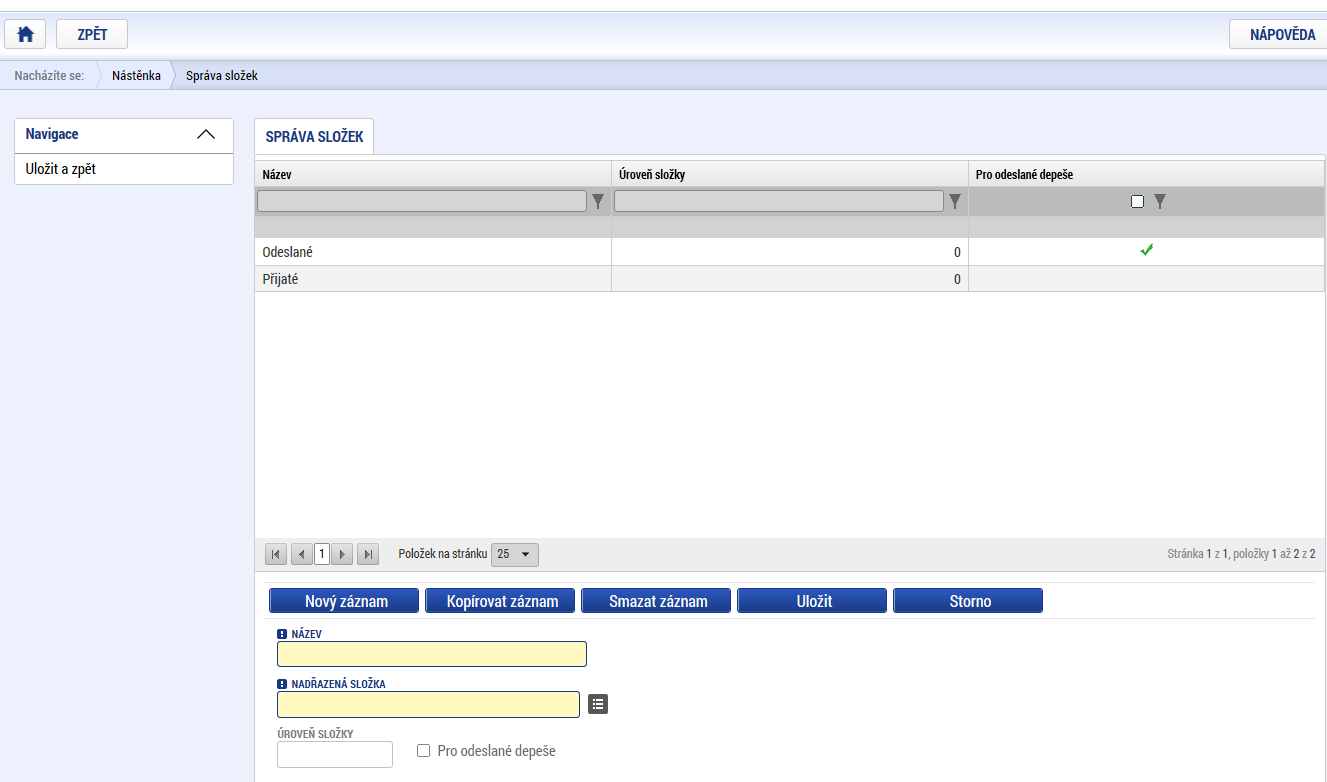Image resolution: width=1327 pixels, height=782 pixels.
Task: Click Úroveň value 0 in Odeslané row
Action: pos(957,252)
